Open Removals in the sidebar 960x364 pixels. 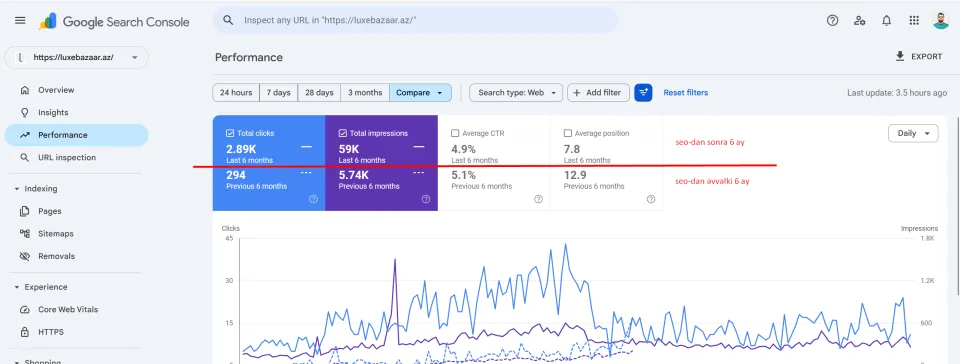[x=77, y=256]
